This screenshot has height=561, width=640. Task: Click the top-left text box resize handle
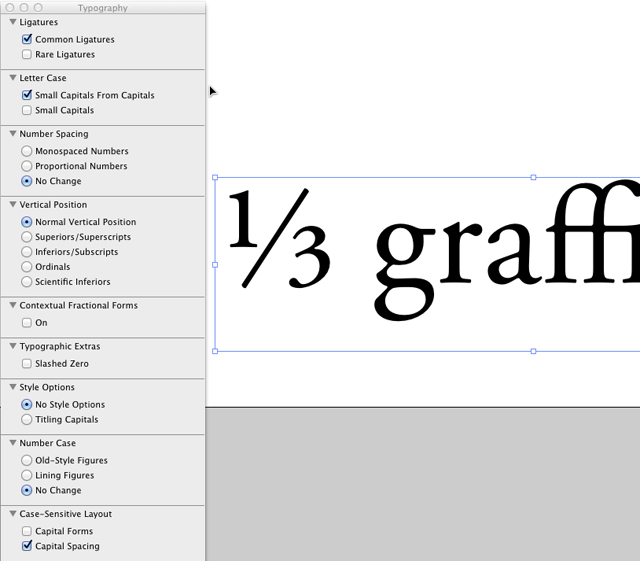tap(215, 178)
